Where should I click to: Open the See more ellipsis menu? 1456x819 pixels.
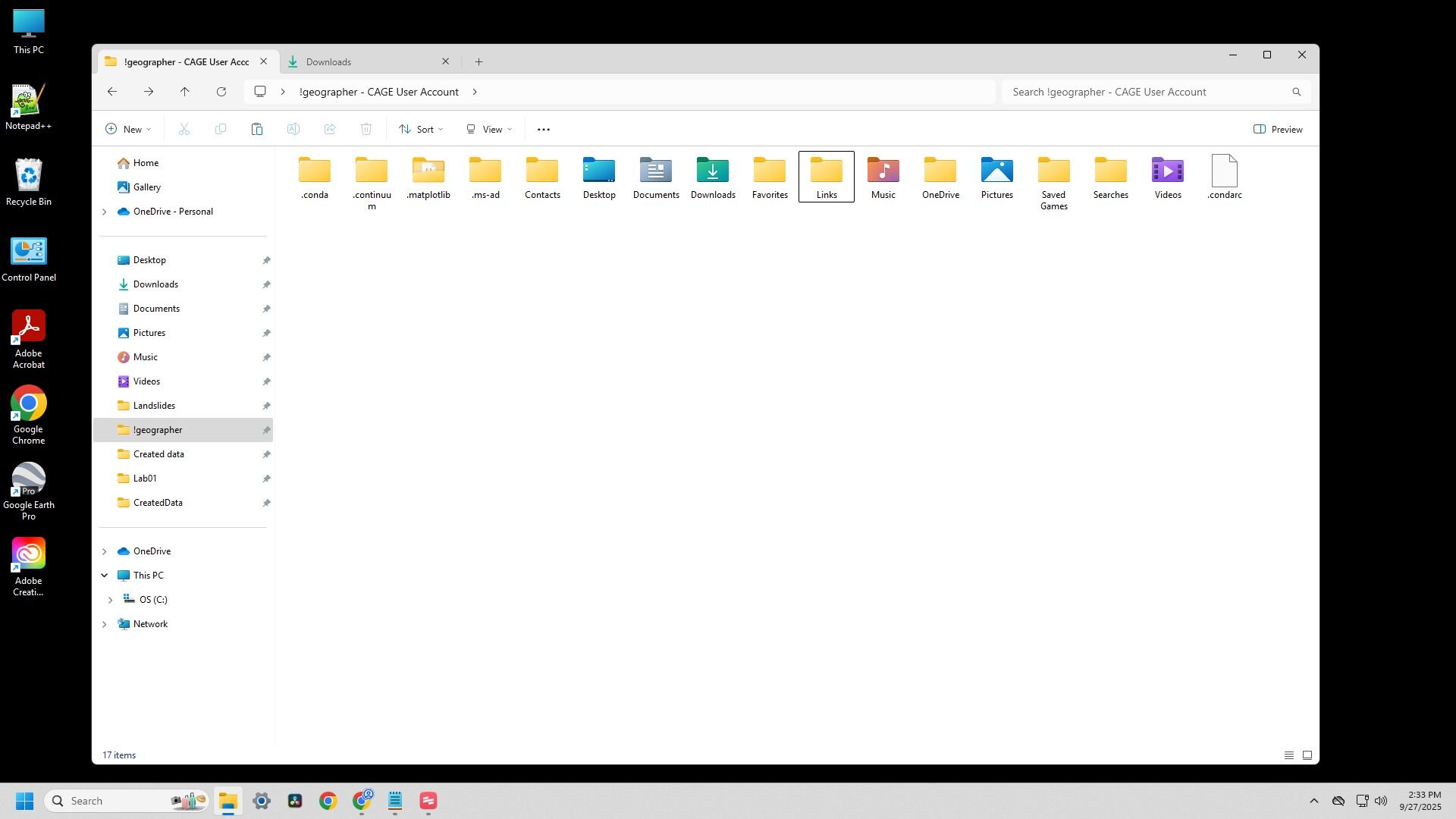click(543, 130)
